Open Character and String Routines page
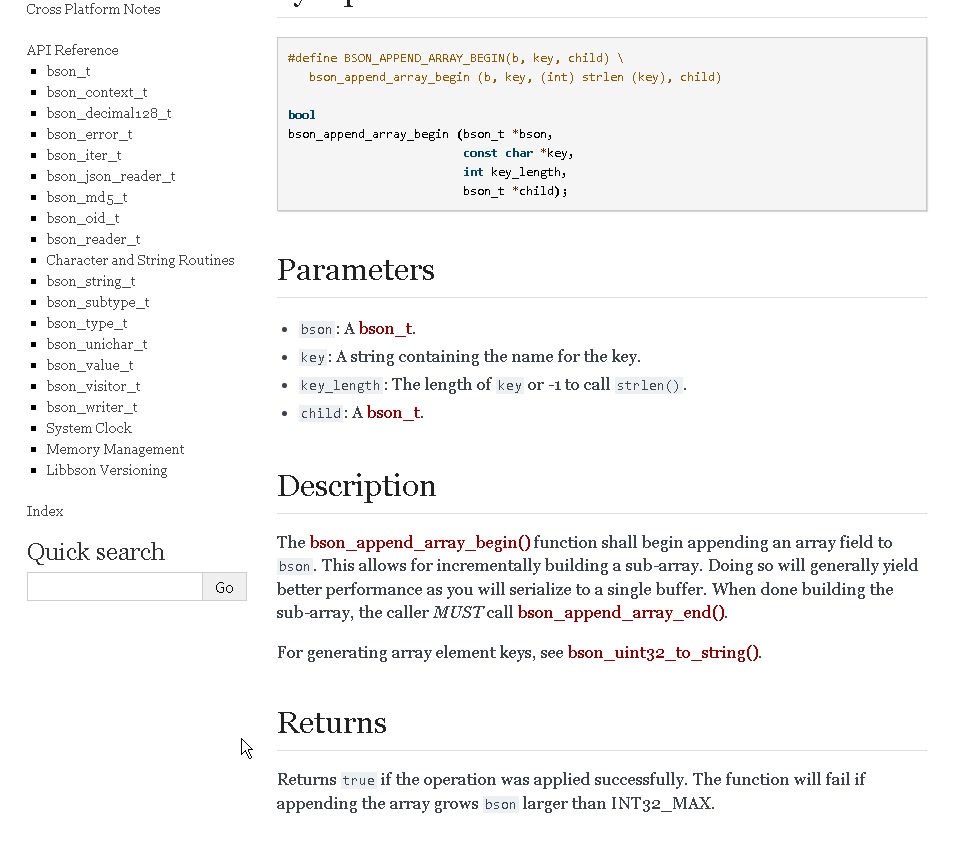Image resolution: width=960 pixels, height=848 pixels. 140,260
